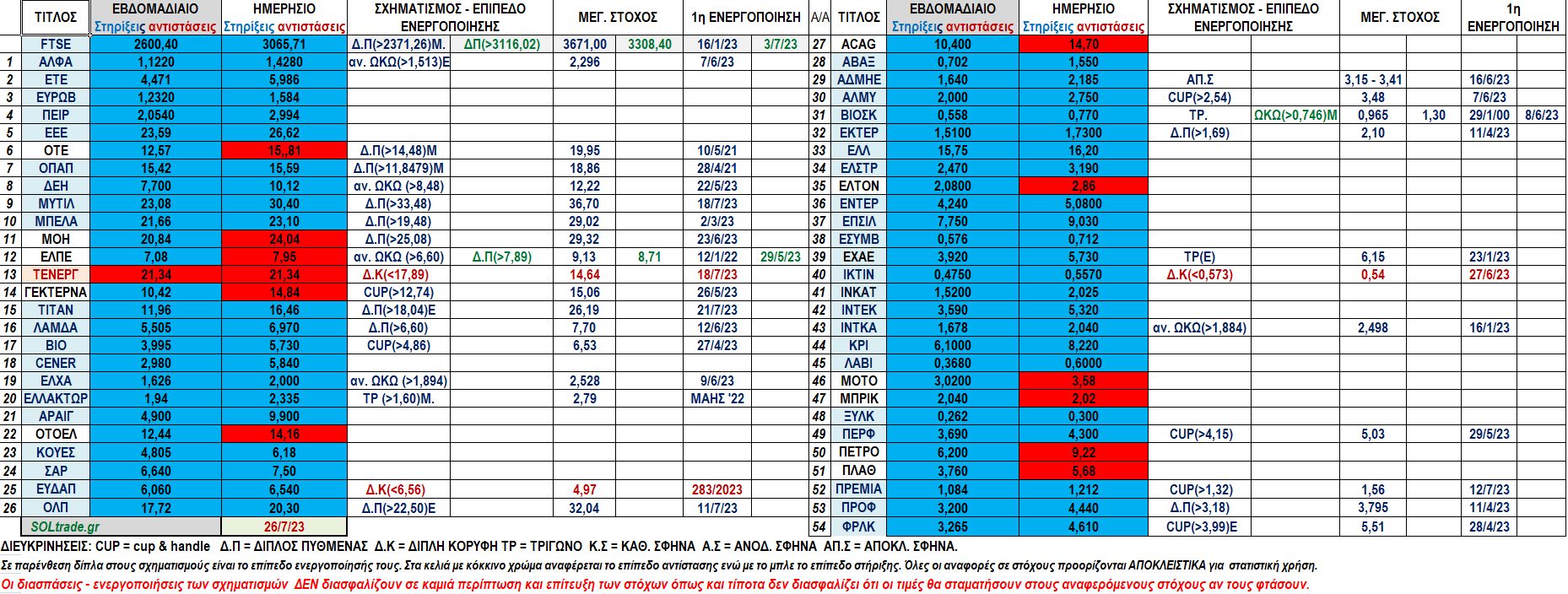
Task: Click the ΜΥΤΙΛ stock name cell
Action: click(56, 203)
